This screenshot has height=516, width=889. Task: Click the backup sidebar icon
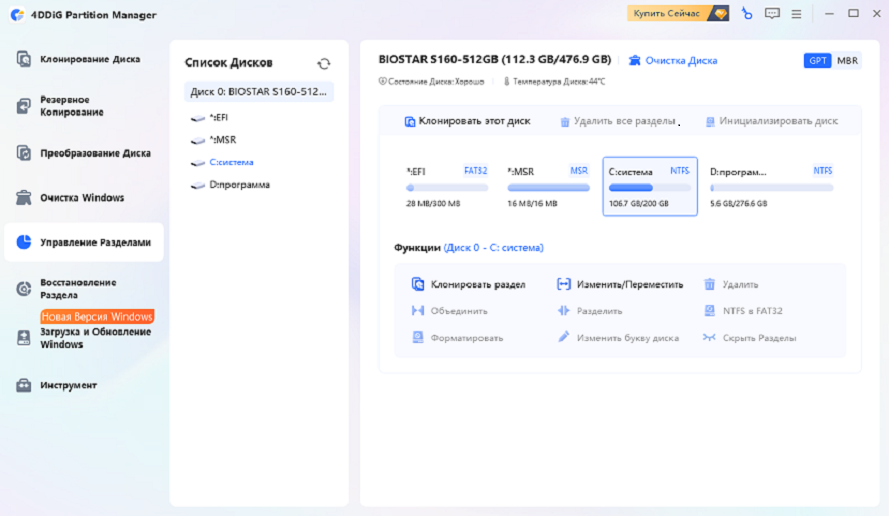(24, 106)
